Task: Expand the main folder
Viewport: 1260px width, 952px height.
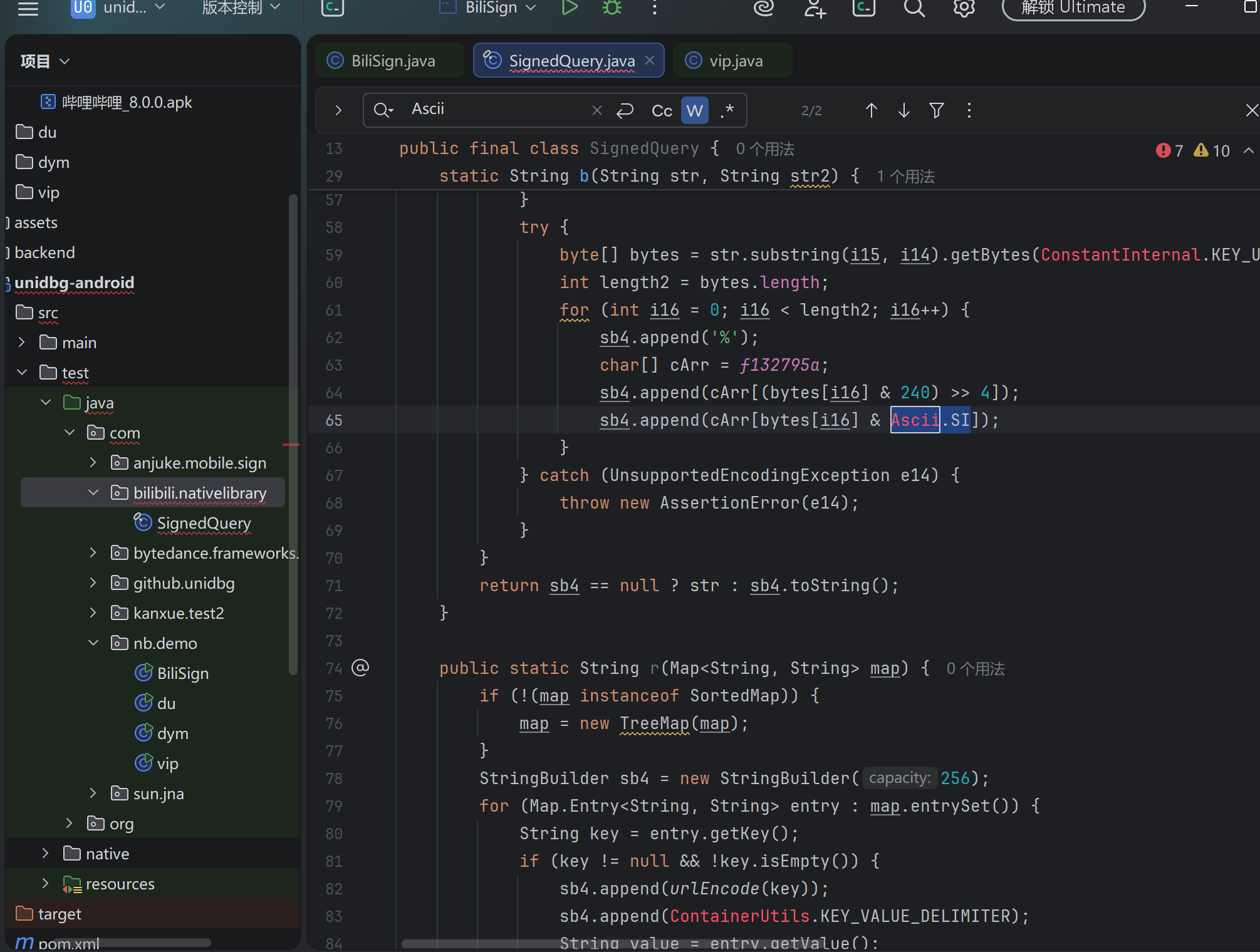Action: (x=22, y=343)
